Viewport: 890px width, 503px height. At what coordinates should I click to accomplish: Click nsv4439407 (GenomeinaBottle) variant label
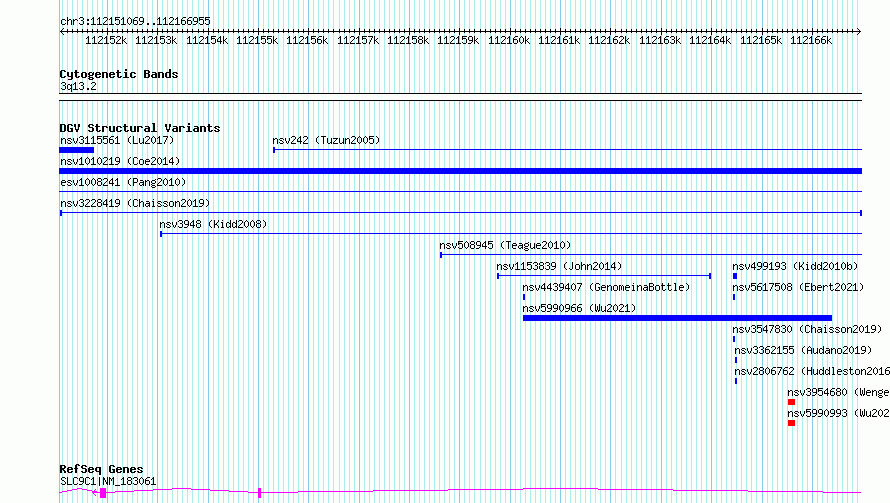(x=606, y=287)
